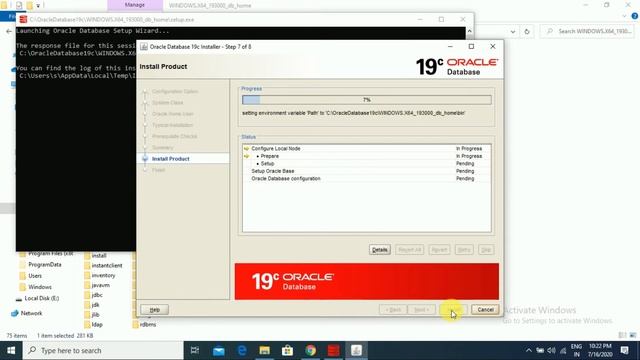This screenshot has width=640, height=360.
Task: Open the notification center icon
Action: point(624,351)
